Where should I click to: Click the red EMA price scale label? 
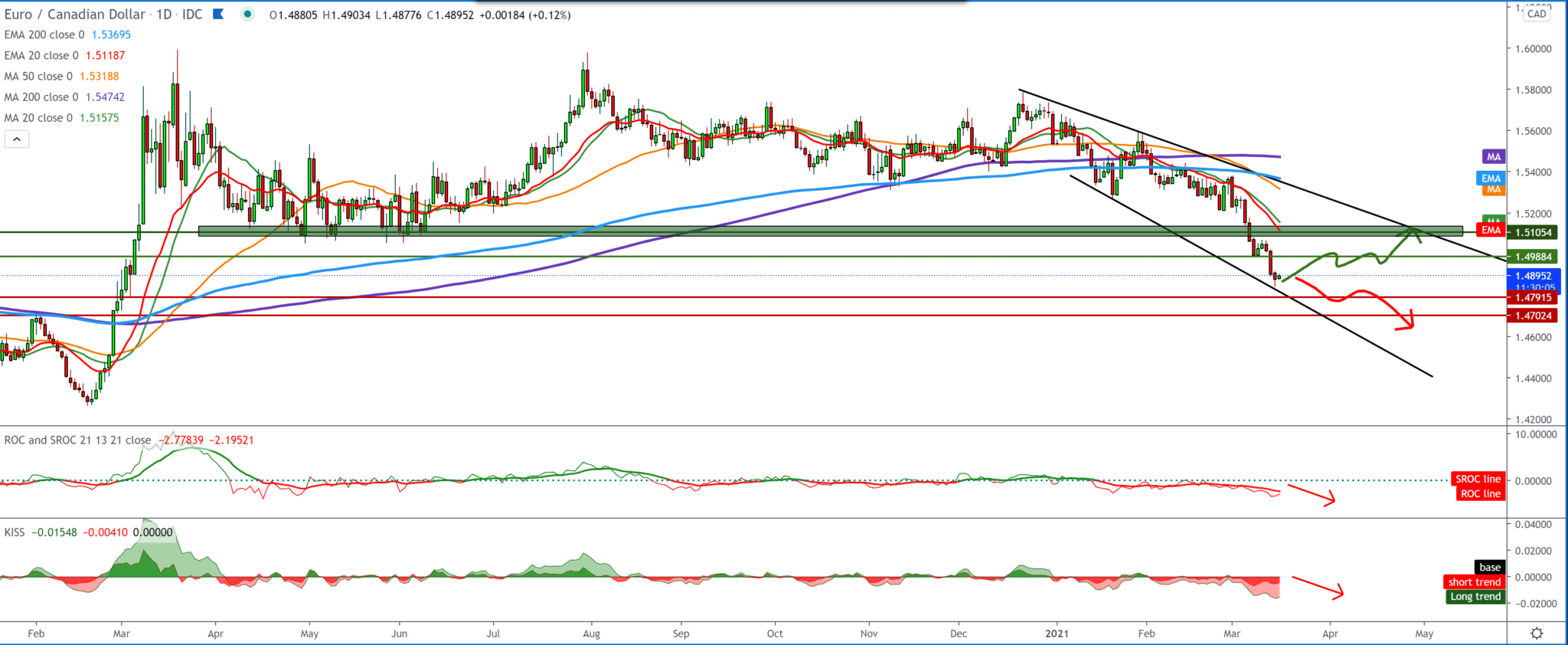coord(1491,230)
